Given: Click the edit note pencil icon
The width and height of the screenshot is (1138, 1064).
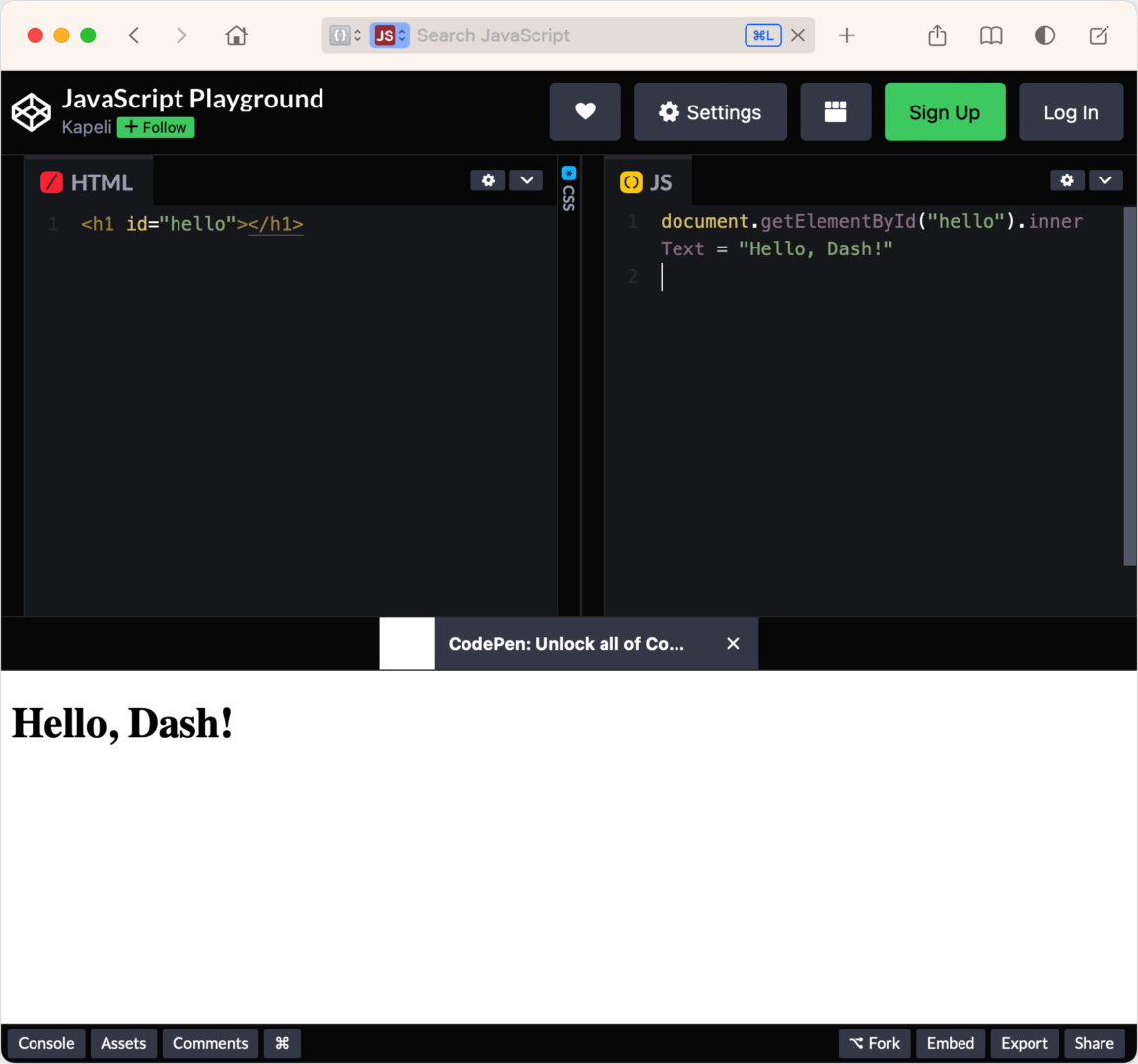Looking at the screenshot, I should point(1099,35).
